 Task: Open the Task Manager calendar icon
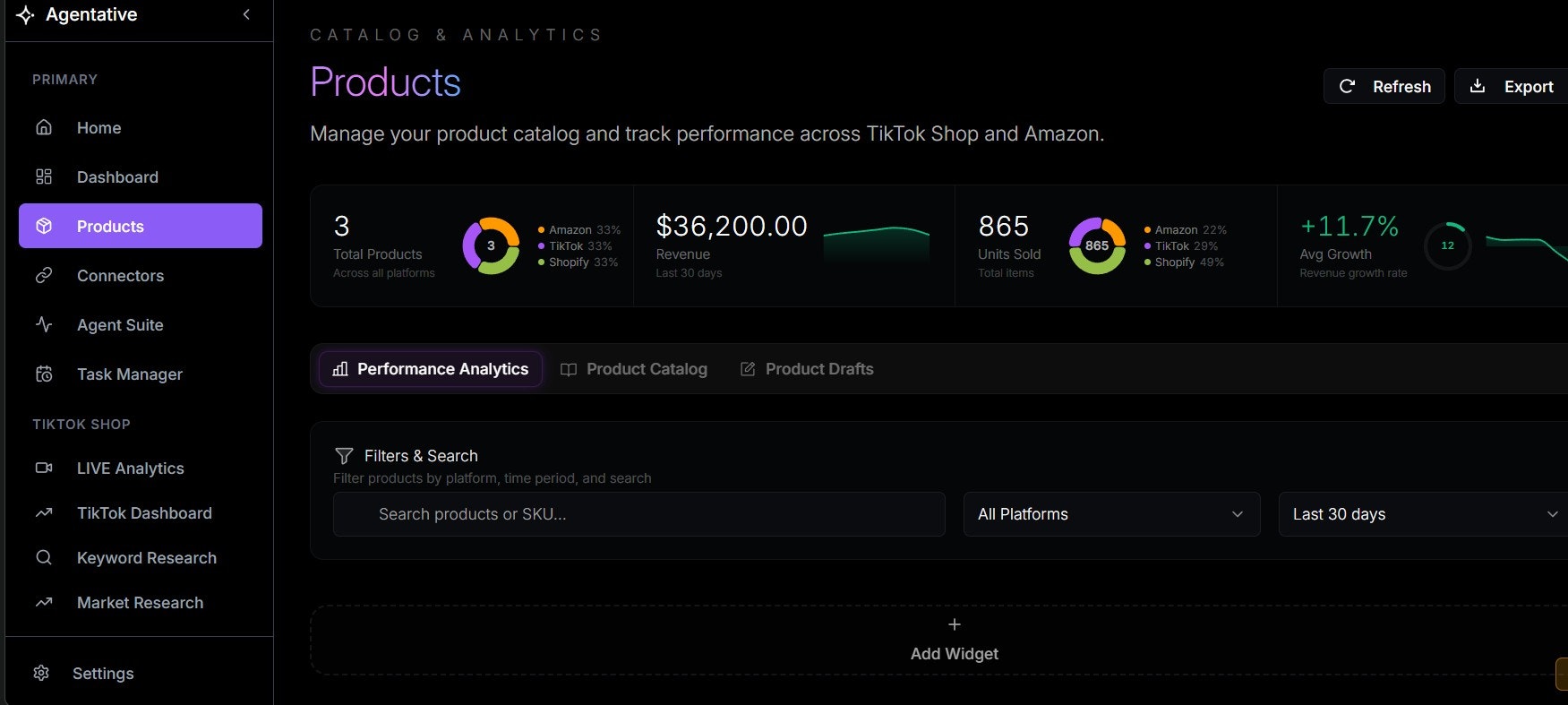click(44, 374)
